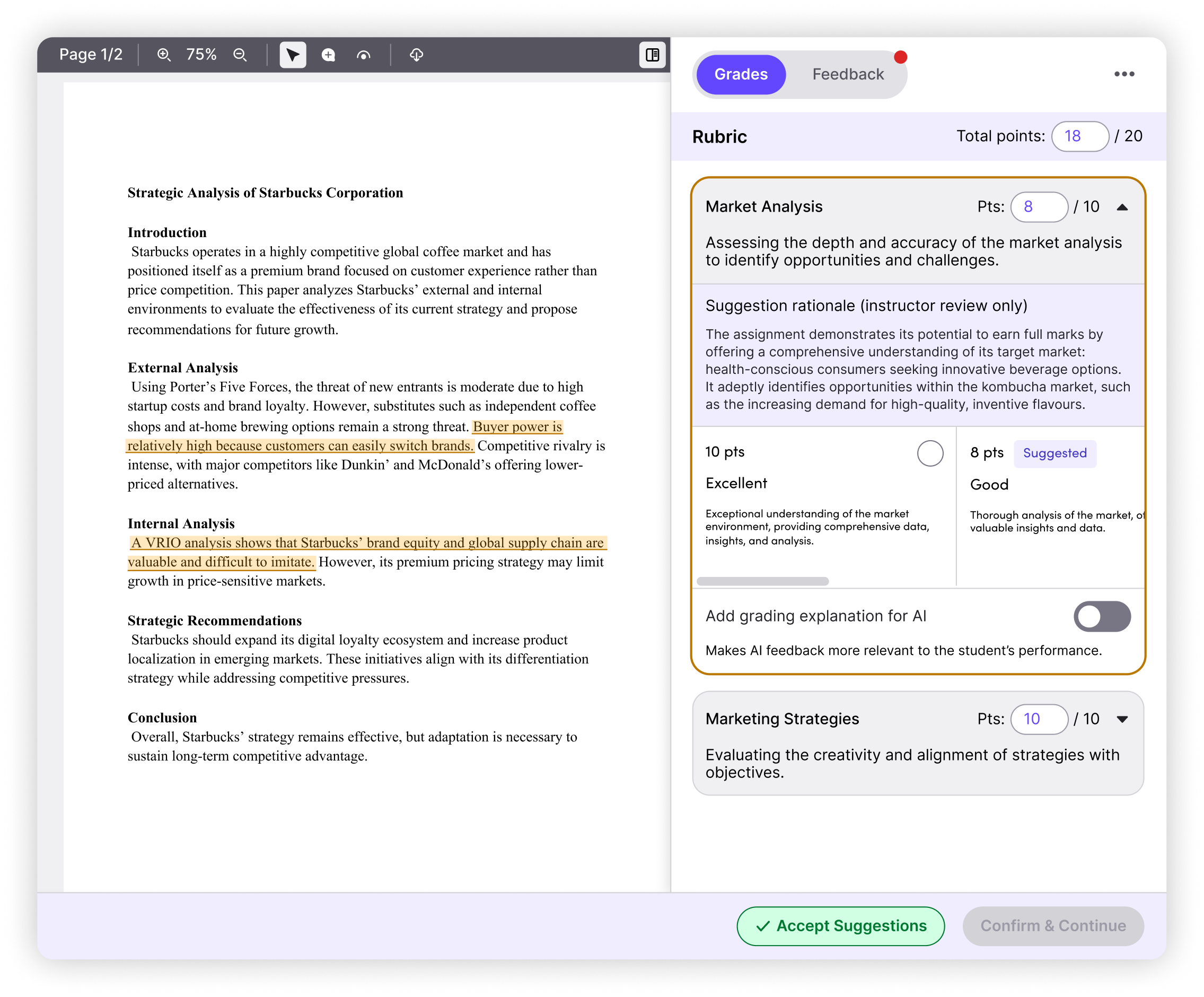Click the zoom in magnifier icon
The image size is (1204, 997).
coord(164,55)
